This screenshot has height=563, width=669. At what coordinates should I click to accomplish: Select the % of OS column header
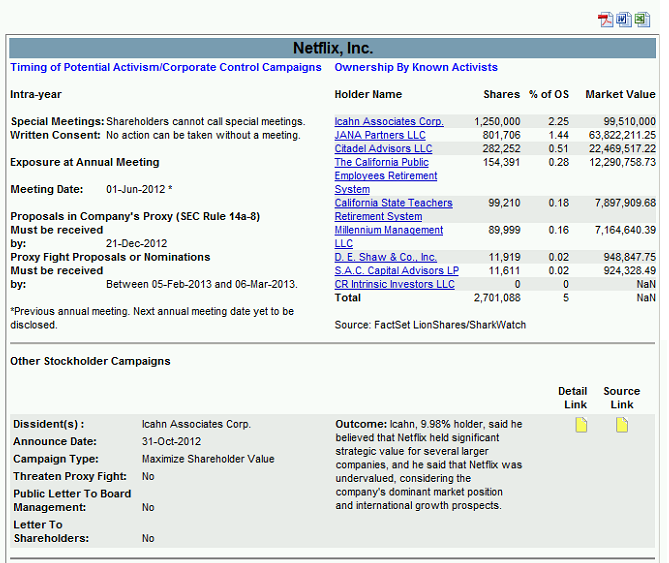(x=549, y=94)
